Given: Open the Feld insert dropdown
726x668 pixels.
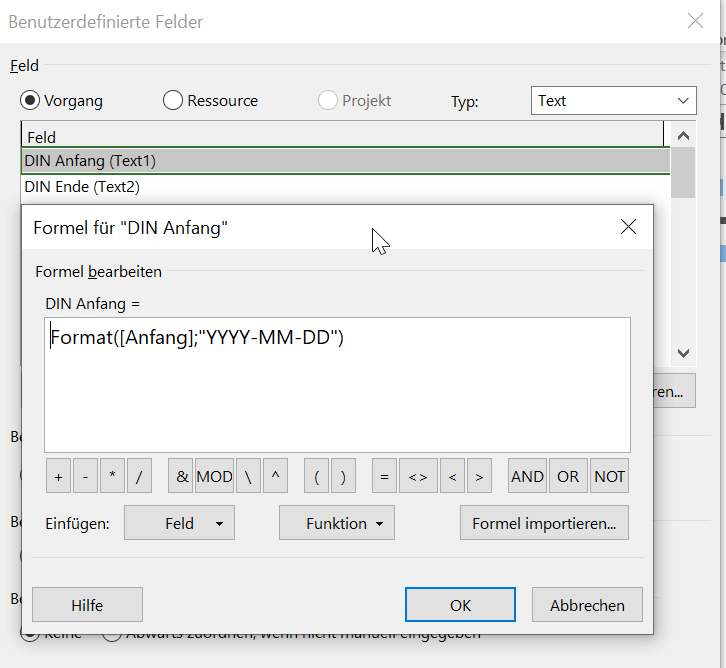Looking at the screenshot, I should tap(179, 523).
